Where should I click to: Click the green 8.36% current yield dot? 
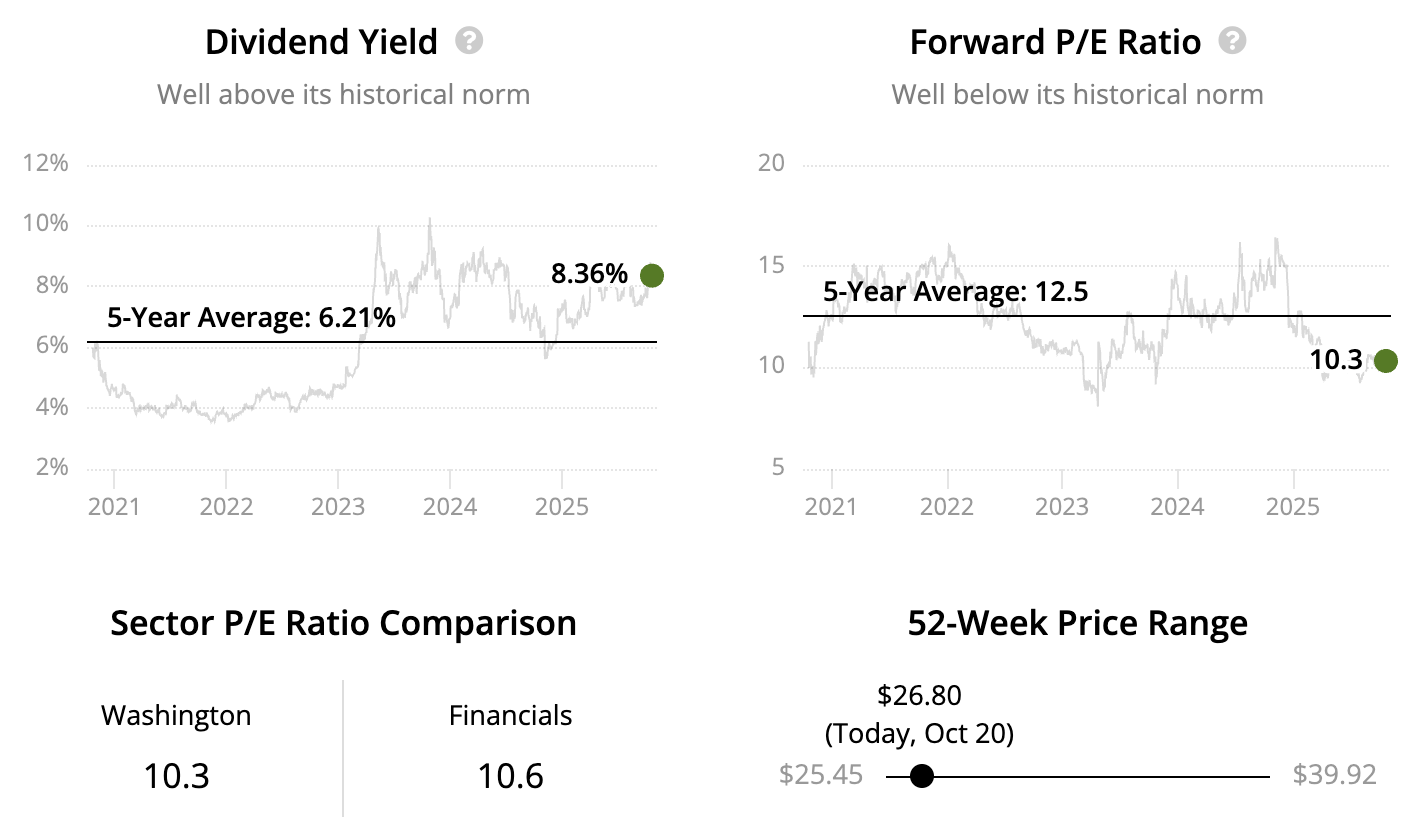pos(652,275)
